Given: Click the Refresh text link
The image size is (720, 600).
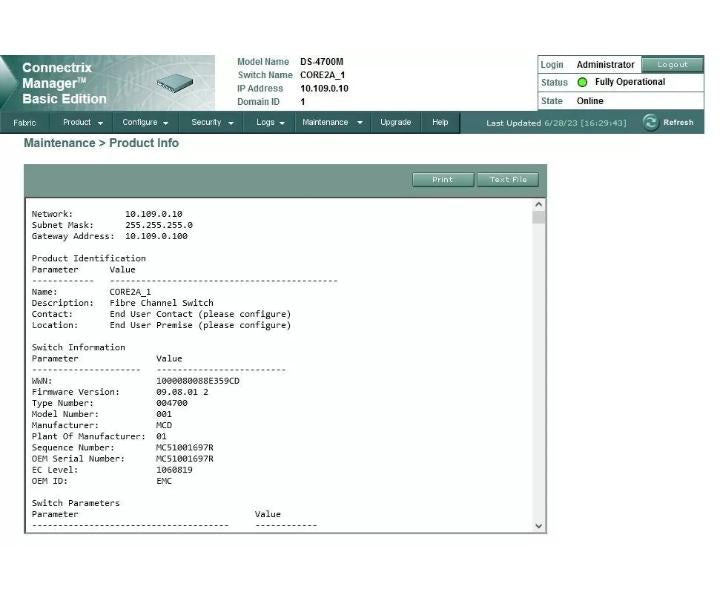Looking at the screenshot, I should 678,123.
